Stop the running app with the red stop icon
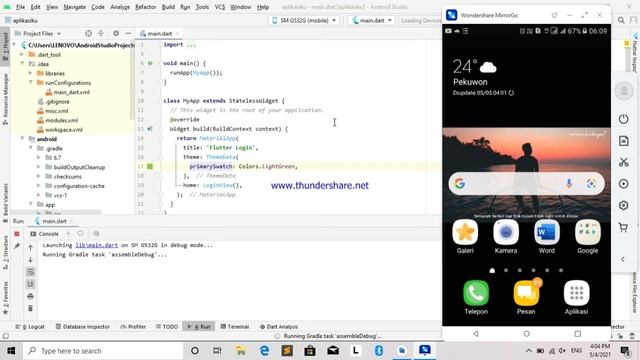Image resolution: width=640 pixels, height=360 pixels. (17, 234)
